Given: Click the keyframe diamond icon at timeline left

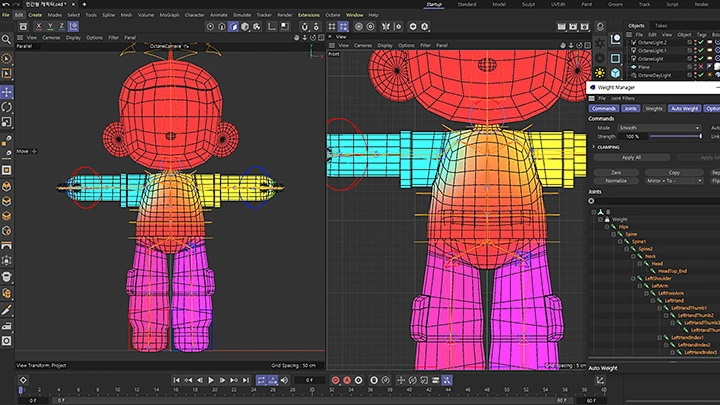Looking at the screenshot, I should 23,380.
